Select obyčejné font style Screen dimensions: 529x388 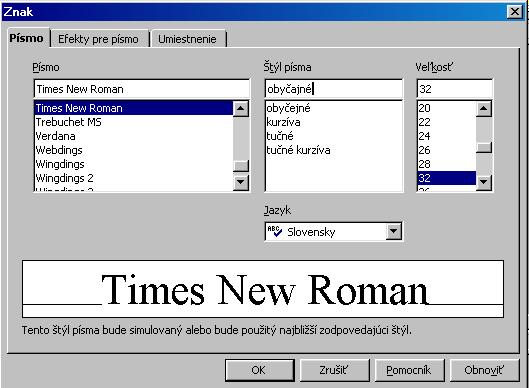click(x=334, y=108)
